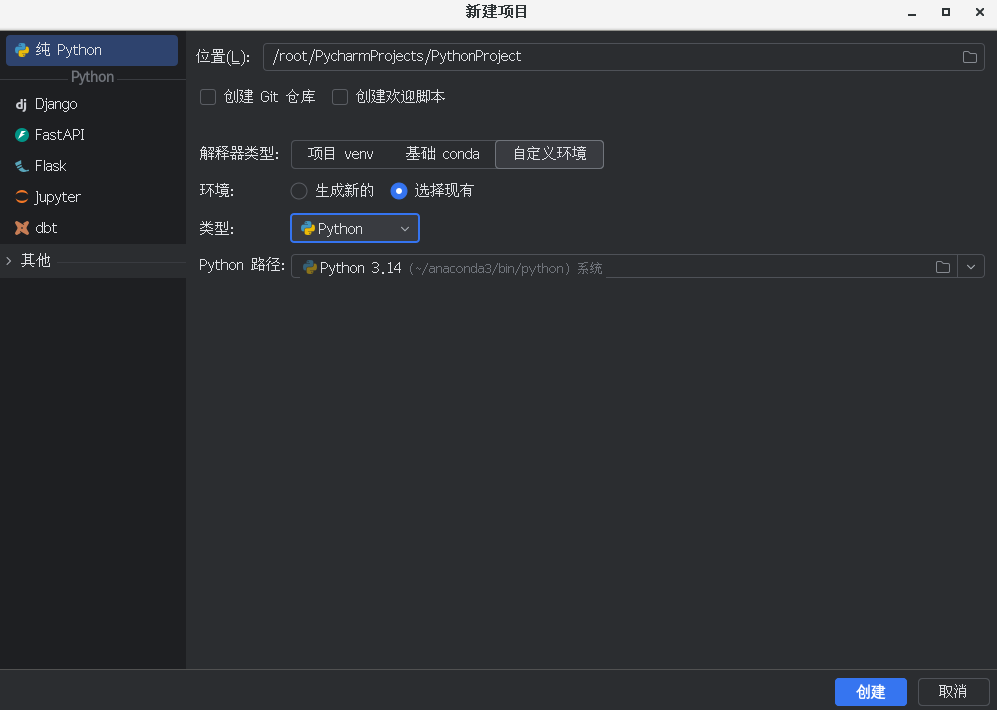Click the 环境 label

pyautogui.click(x=217, y=191)
